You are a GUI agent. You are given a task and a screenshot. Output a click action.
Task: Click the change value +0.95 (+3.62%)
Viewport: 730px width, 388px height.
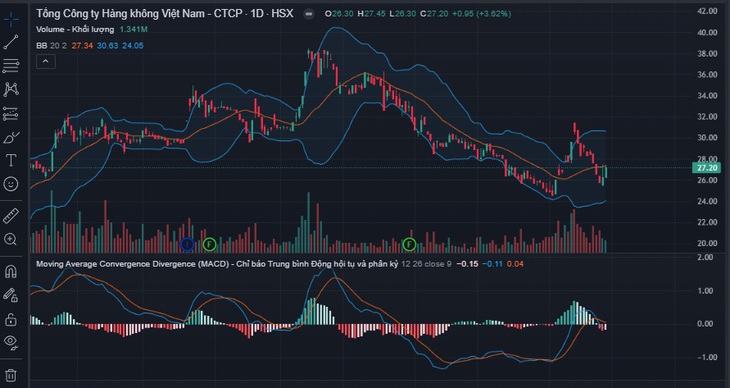[481, 14]
